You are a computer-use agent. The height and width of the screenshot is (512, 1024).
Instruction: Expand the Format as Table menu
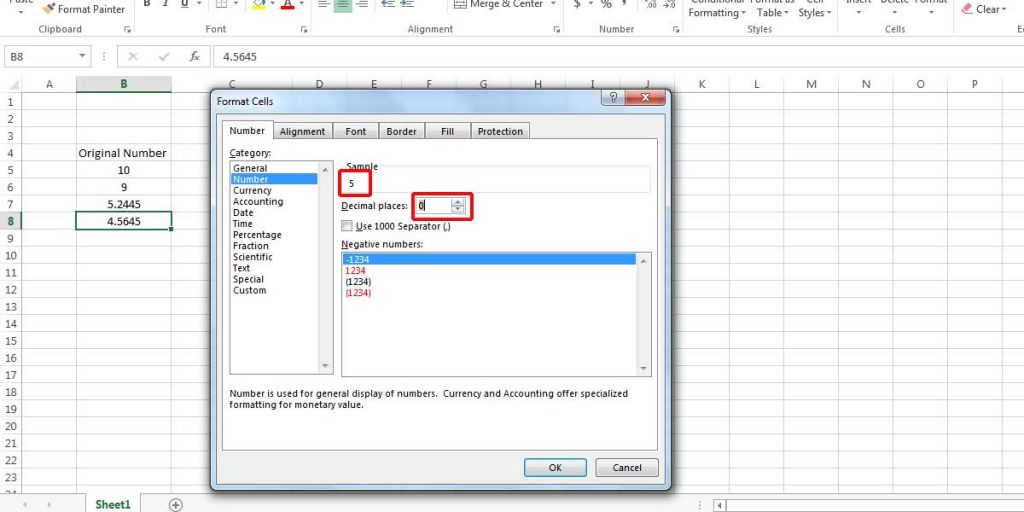773,9
